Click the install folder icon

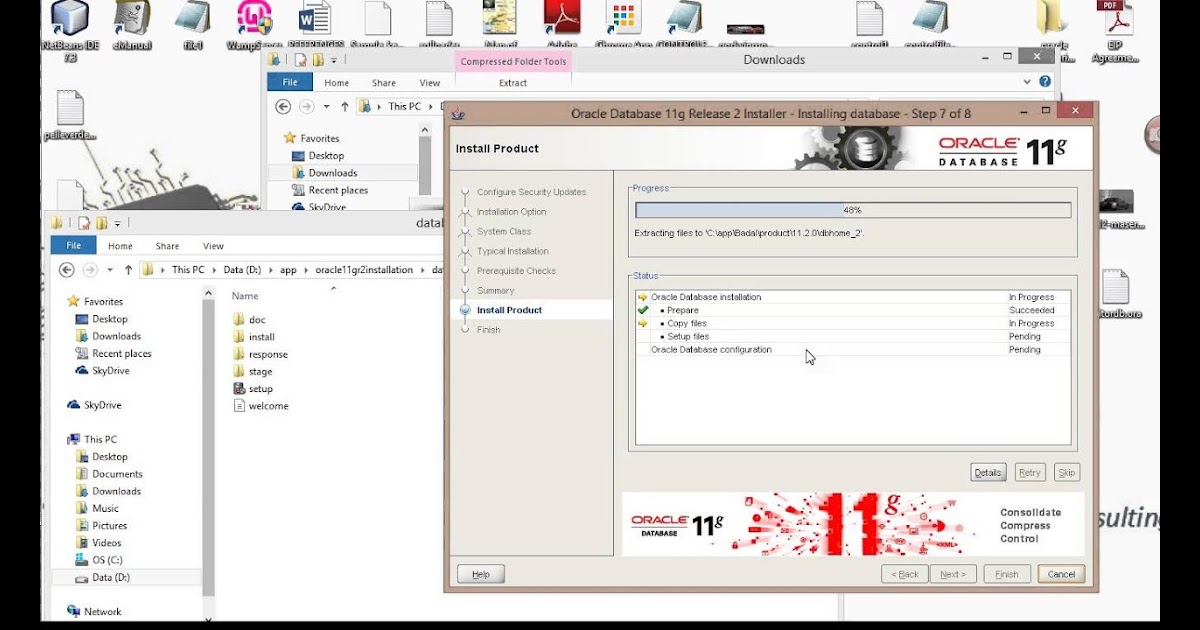pos(239,337)
